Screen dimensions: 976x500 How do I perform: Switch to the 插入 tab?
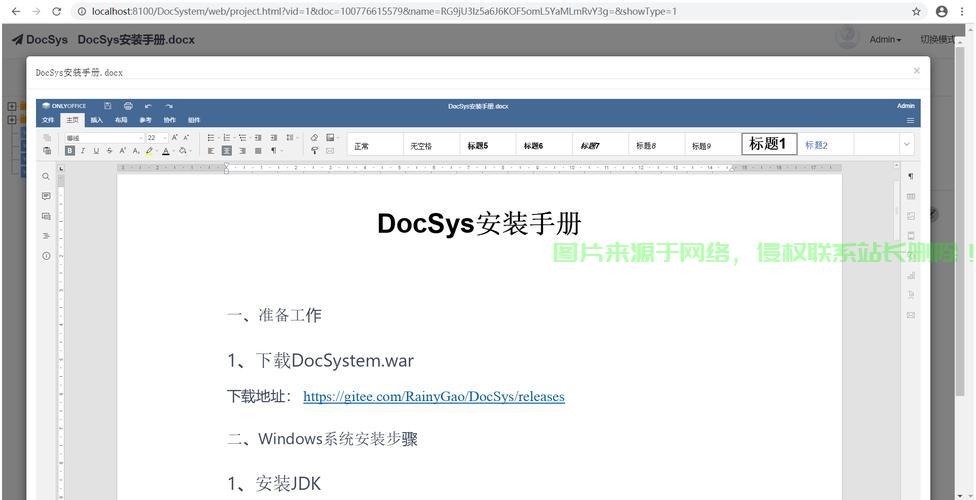click(96, 120)
